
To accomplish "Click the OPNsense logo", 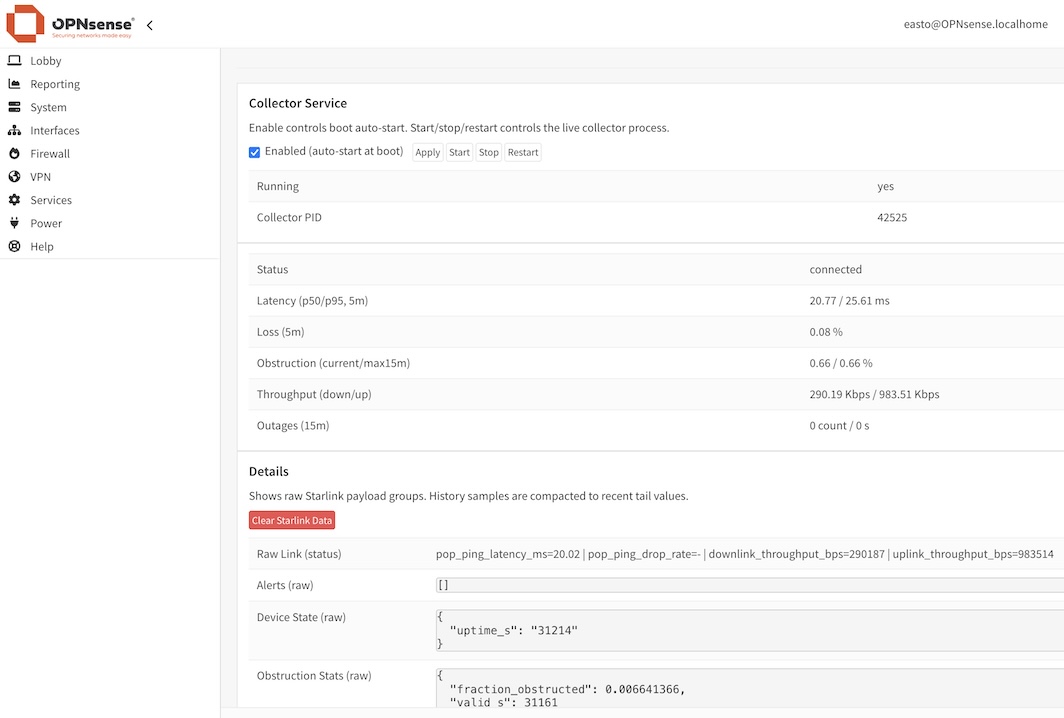I will click(71, 24).
